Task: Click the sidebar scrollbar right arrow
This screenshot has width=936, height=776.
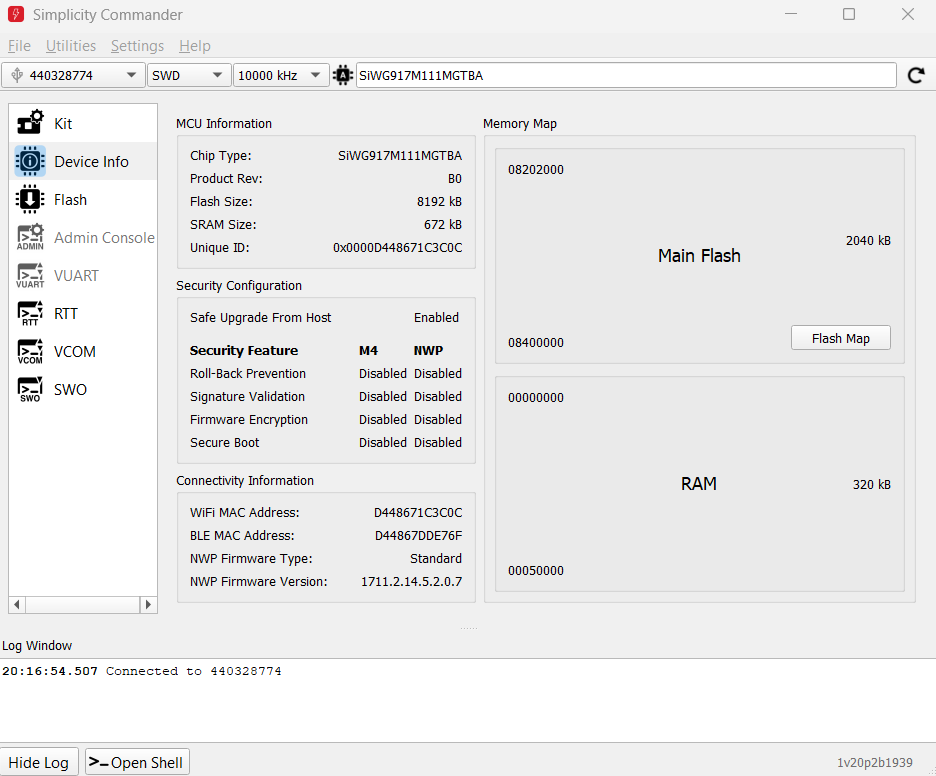Action: coord(148,604)
